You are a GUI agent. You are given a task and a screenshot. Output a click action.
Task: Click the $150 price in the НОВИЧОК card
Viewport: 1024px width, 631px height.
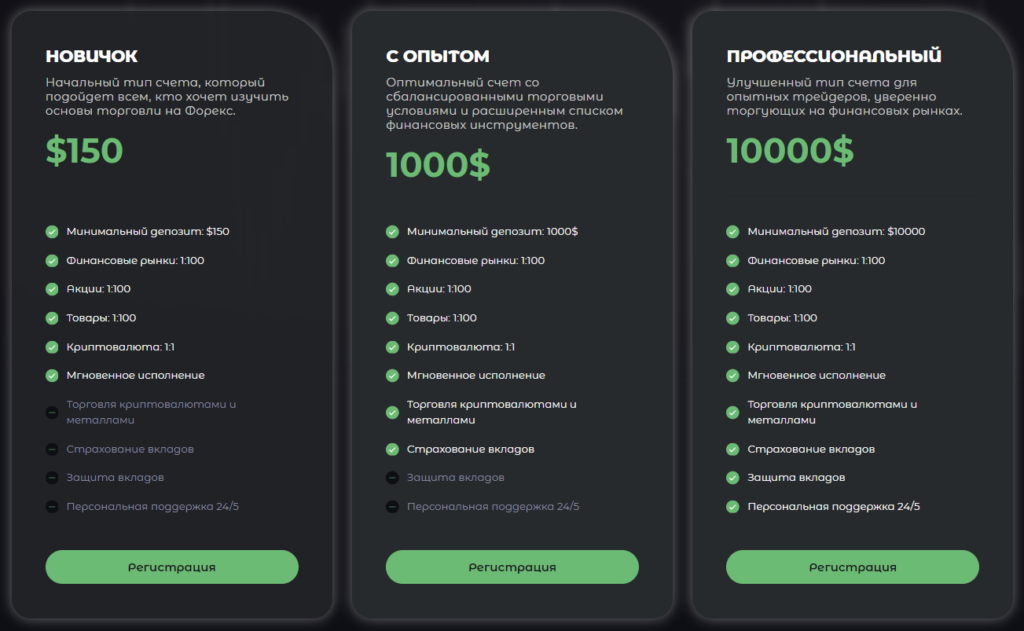tap(84, 150)
